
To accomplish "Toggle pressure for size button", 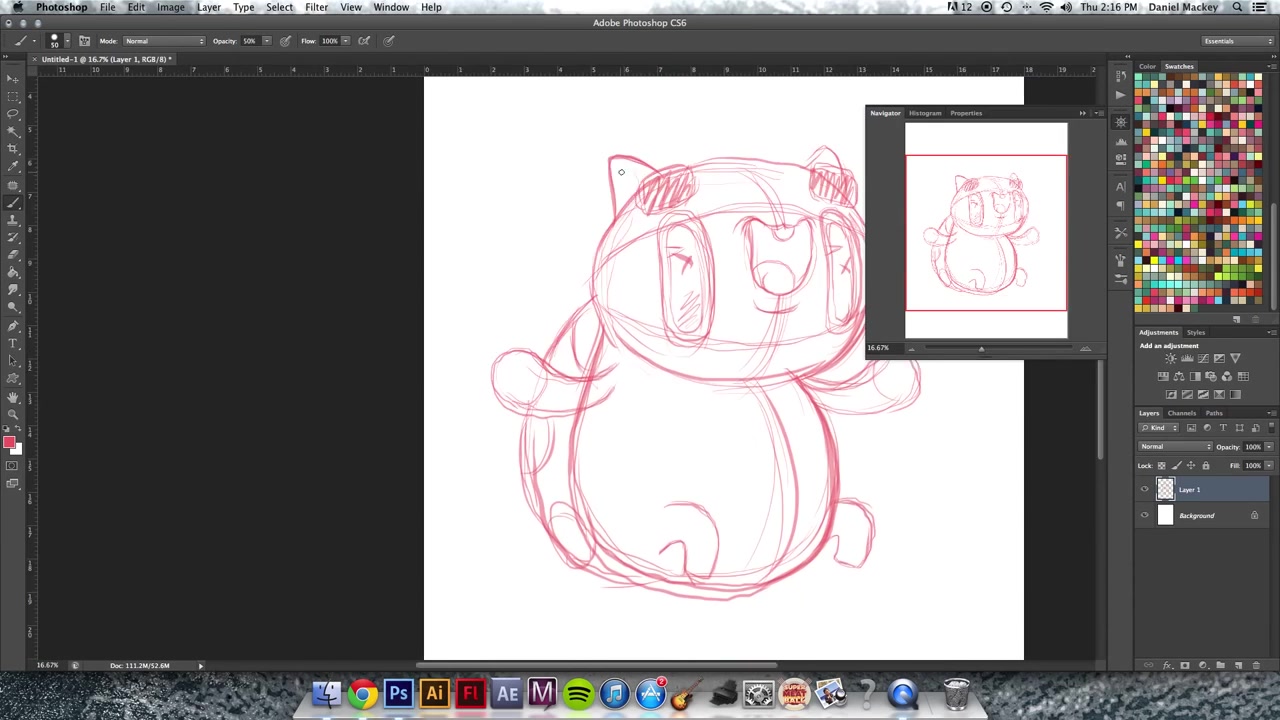I will [x=388, y=41].
